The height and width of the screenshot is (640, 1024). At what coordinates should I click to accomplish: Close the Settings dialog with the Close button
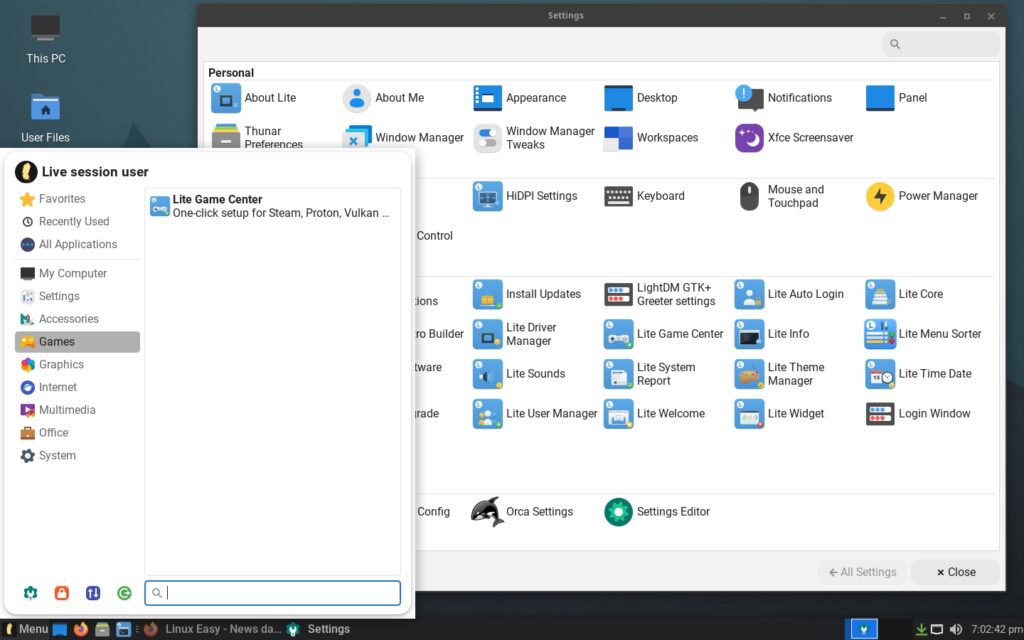tap(955, 572)
